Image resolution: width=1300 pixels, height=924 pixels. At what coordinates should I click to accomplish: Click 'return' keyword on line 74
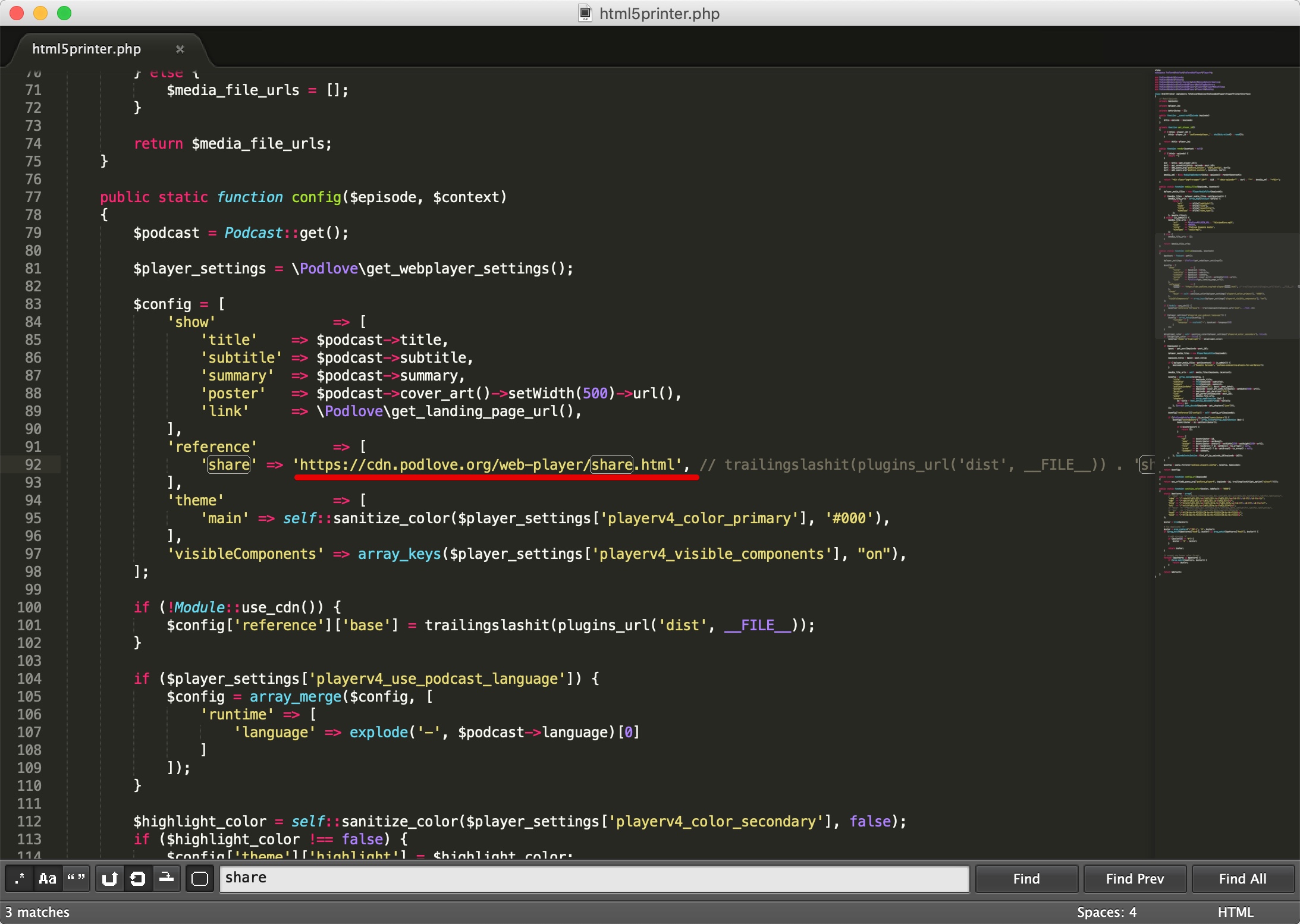point(158,143)
